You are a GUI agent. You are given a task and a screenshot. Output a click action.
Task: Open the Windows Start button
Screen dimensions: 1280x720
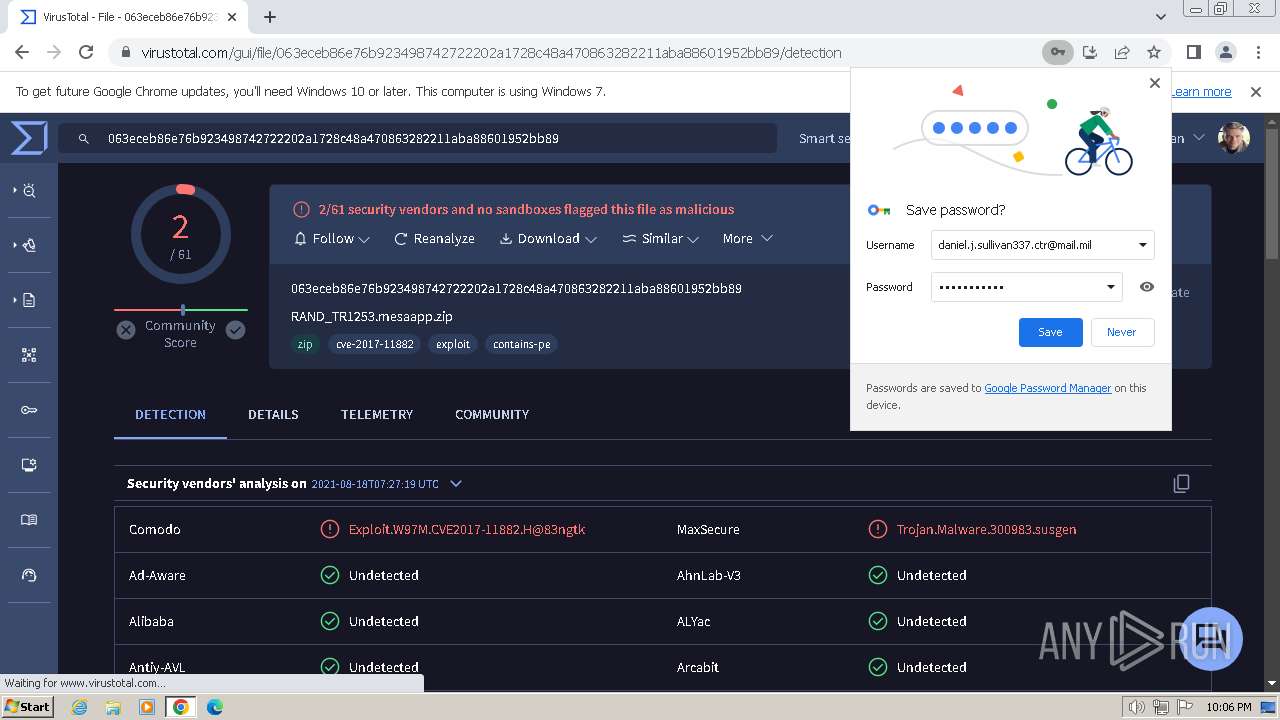pos(28,706)
